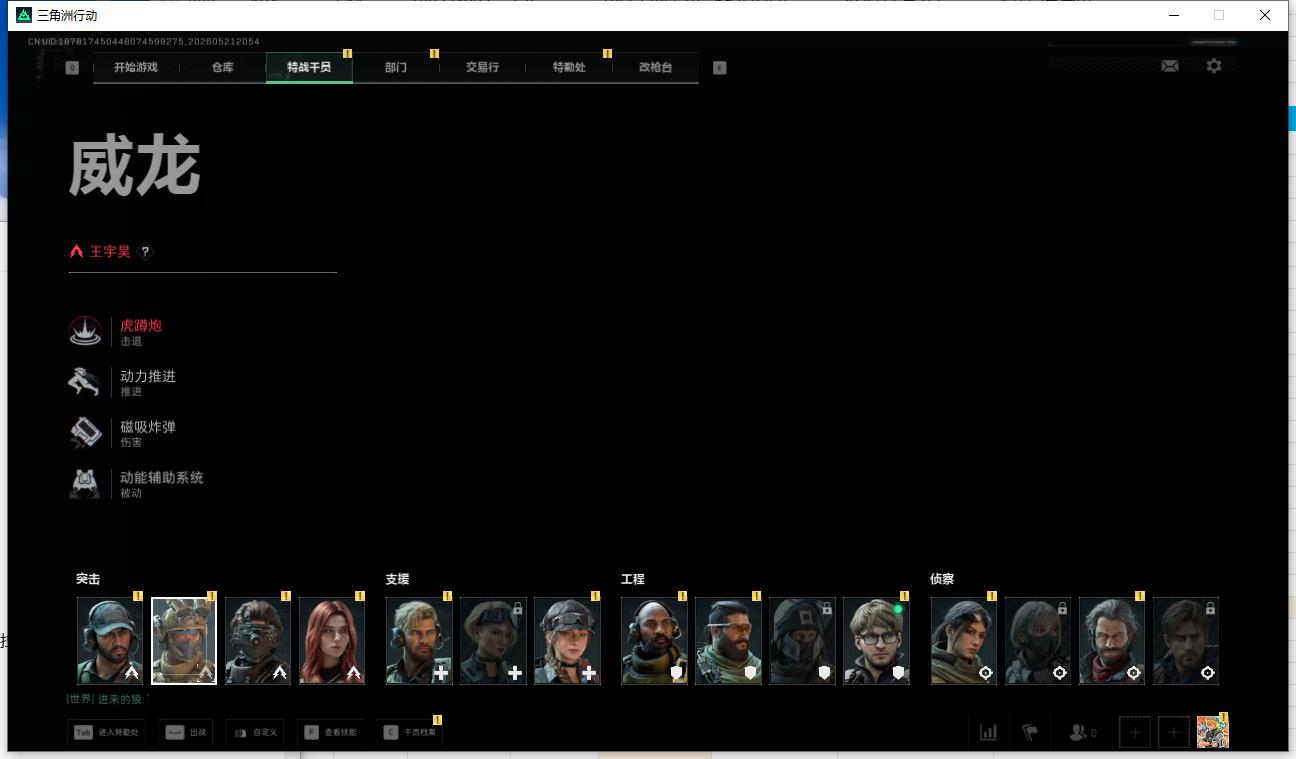The width and height of the screenshot is (1296, 759).
Task: Select support woman with helmet and goggles
Action: (567, 641)
